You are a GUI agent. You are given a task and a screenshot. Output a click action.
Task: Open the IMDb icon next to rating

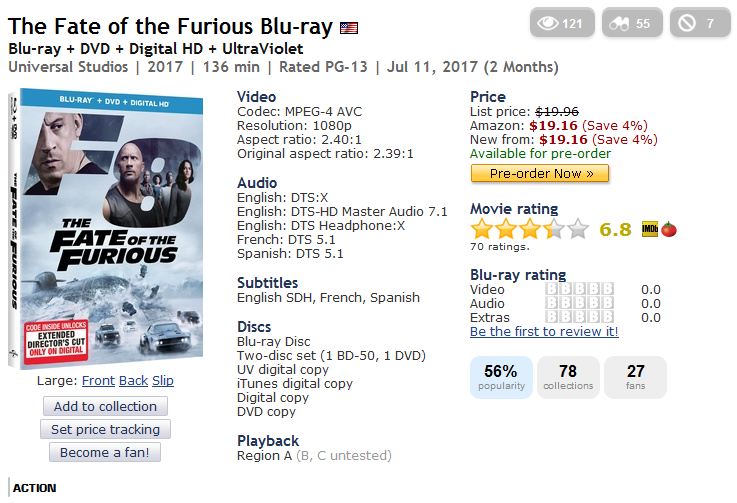tap(648, 229)
